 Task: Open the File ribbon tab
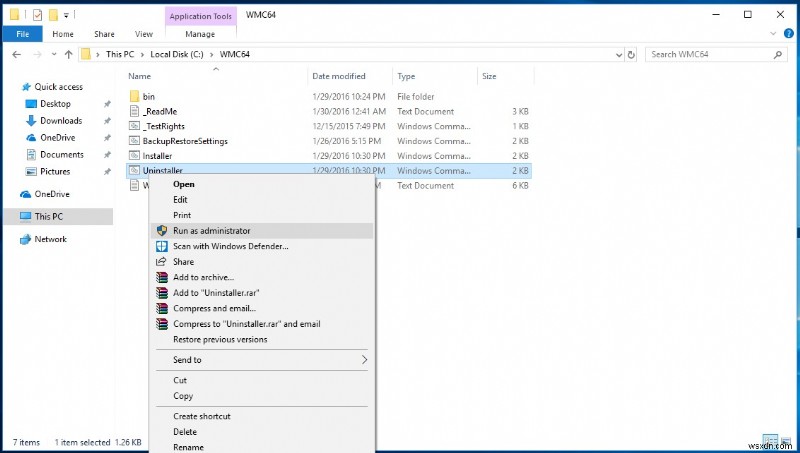[22, 34]
